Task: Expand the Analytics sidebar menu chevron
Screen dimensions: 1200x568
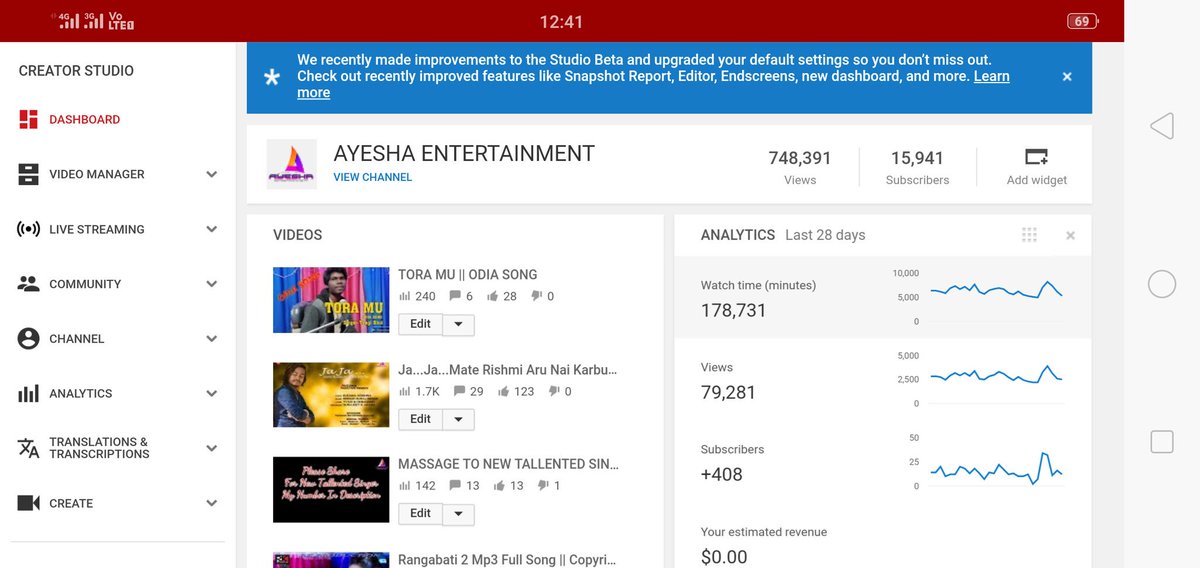Action: [x=212, y=394]
